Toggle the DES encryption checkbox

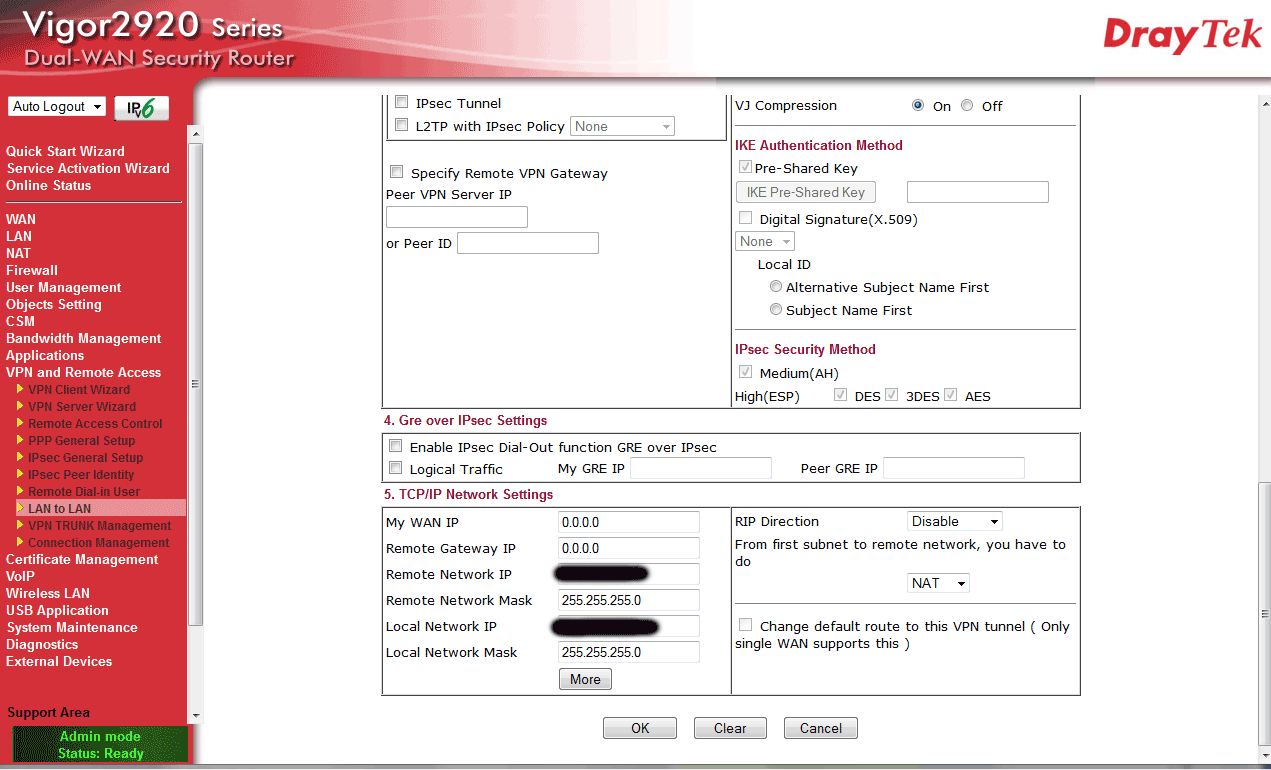point(841,395)
